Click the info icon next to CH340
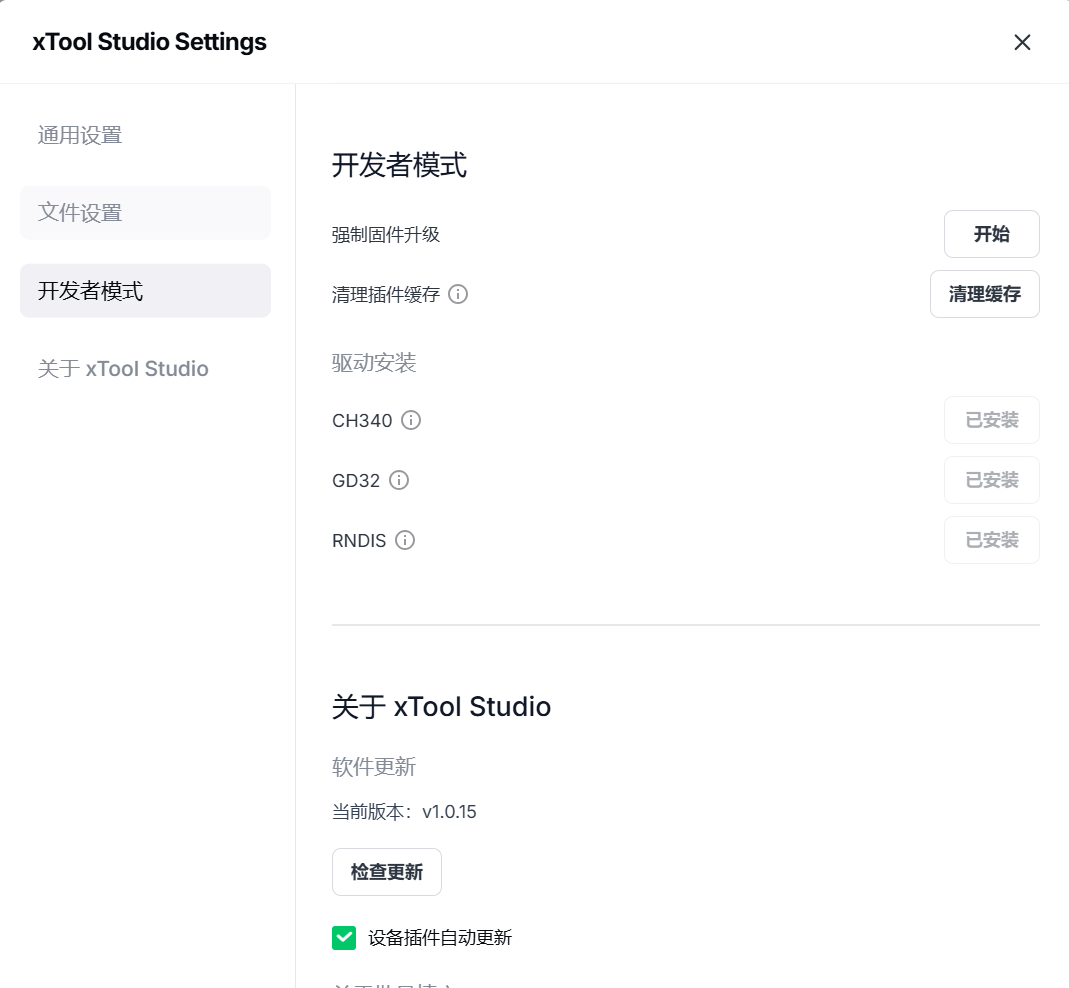Screen dimensions: 1069x988 tap(411, 420)
